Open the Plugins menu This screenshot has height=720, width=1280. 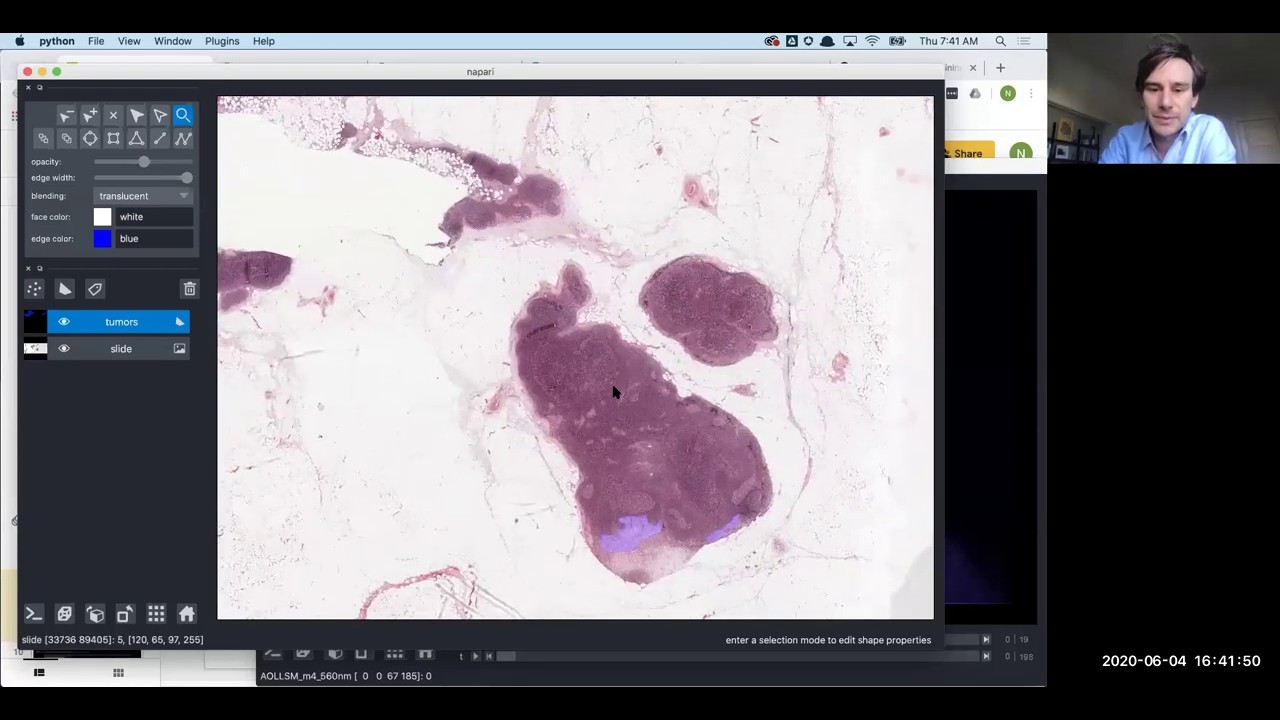point(222,41)
